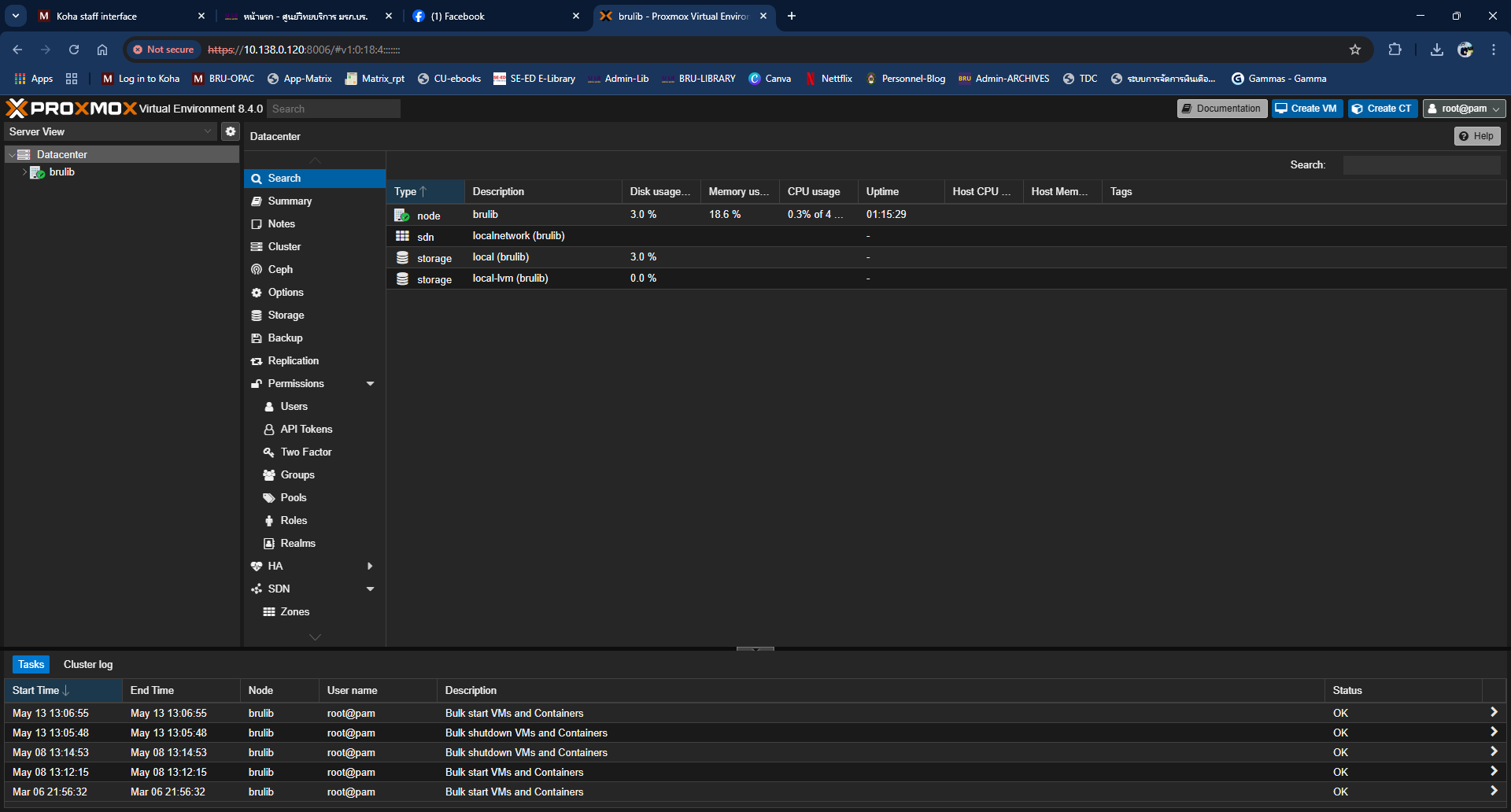Screen dimensions: 1511x812
Task: Click the Netflix bookmark
Action: pos(829,79)
